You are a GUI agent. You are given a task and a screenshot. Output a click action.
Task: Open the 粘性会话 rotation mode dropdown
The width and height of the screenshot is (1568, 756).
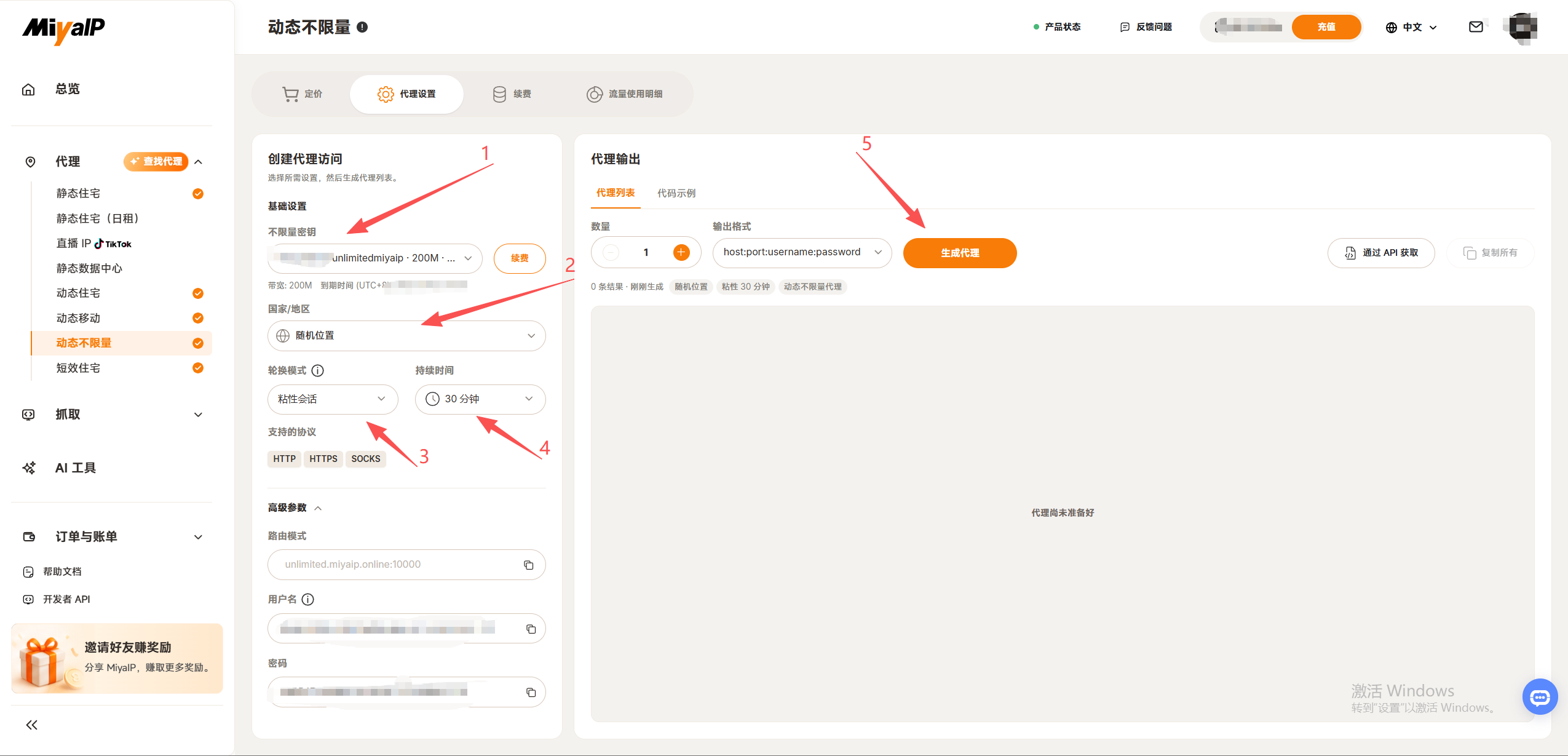point(333,399)
